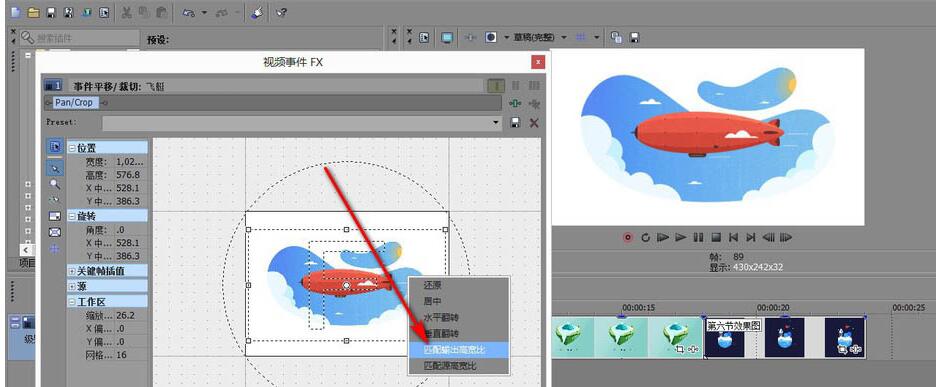Click the search plugins field
The image size is (936, 387).
tap(80, 38)
